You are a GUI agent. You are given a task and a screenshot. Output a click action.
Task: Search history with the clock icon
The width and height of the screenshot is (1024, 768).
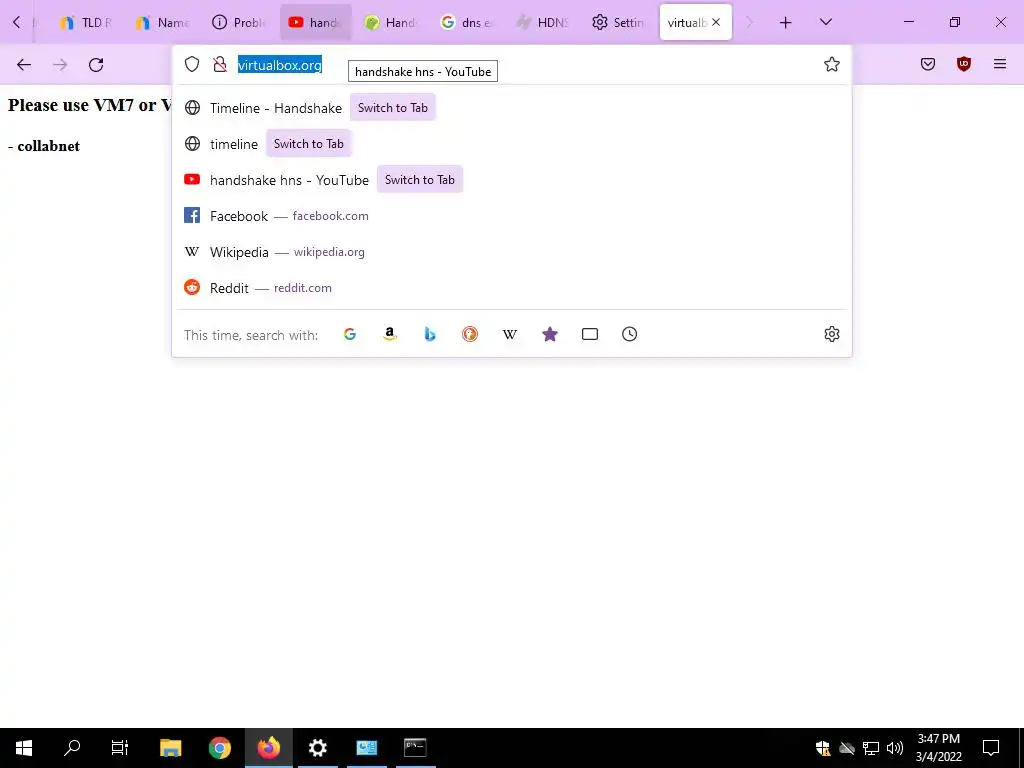630,334
